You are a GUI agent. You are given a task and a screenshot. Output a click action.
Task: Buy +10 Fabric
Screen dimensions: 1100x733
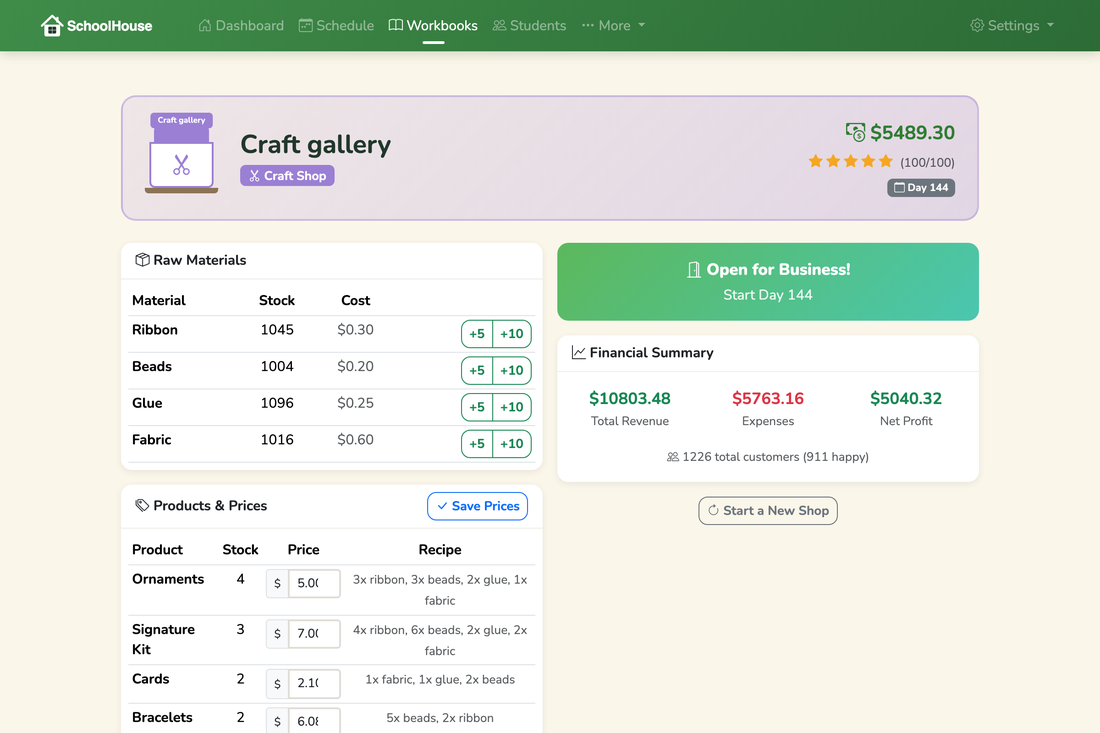pos(512,443)
